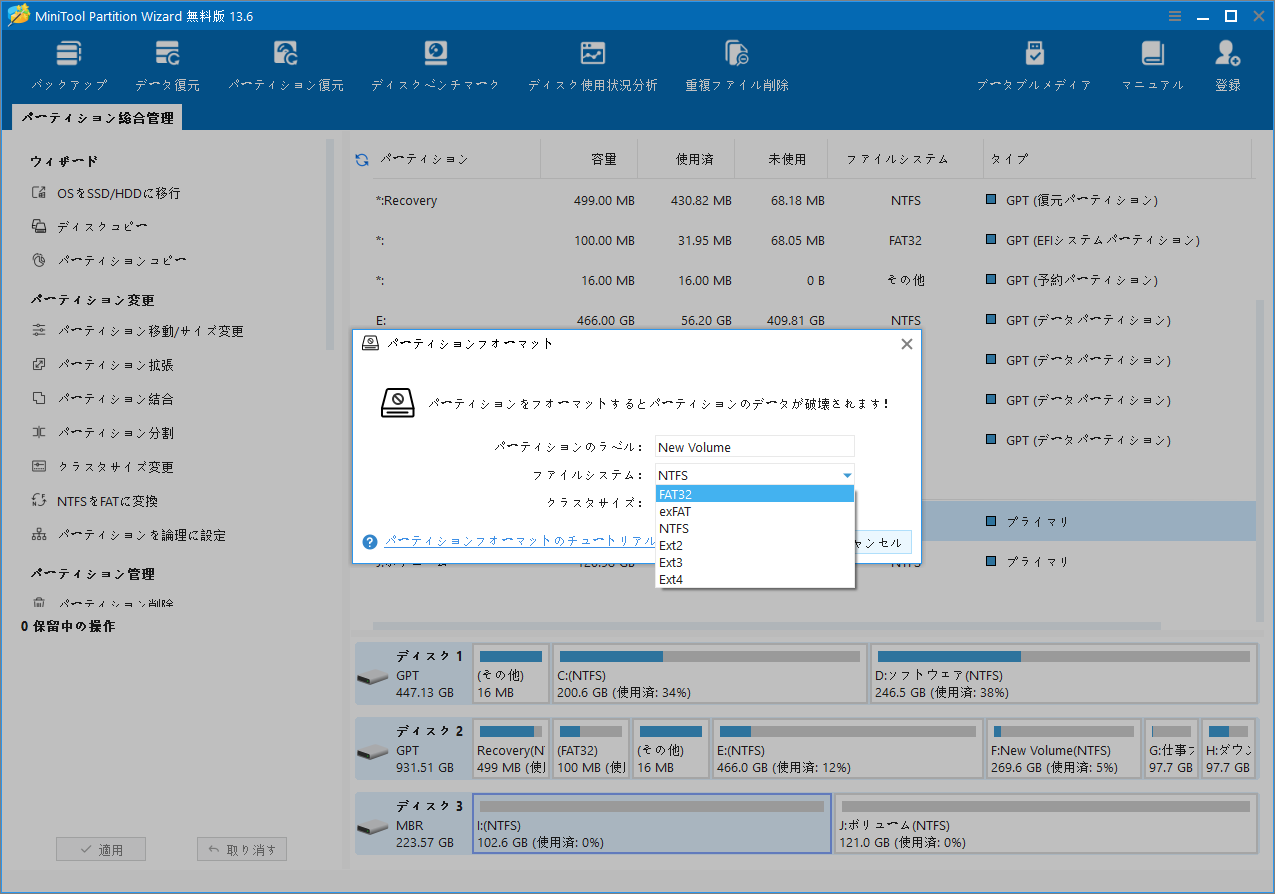Close the パーティションフォーマット dialog
Image resolution: width=1275 pixels, height=894 pixels.
906,344
